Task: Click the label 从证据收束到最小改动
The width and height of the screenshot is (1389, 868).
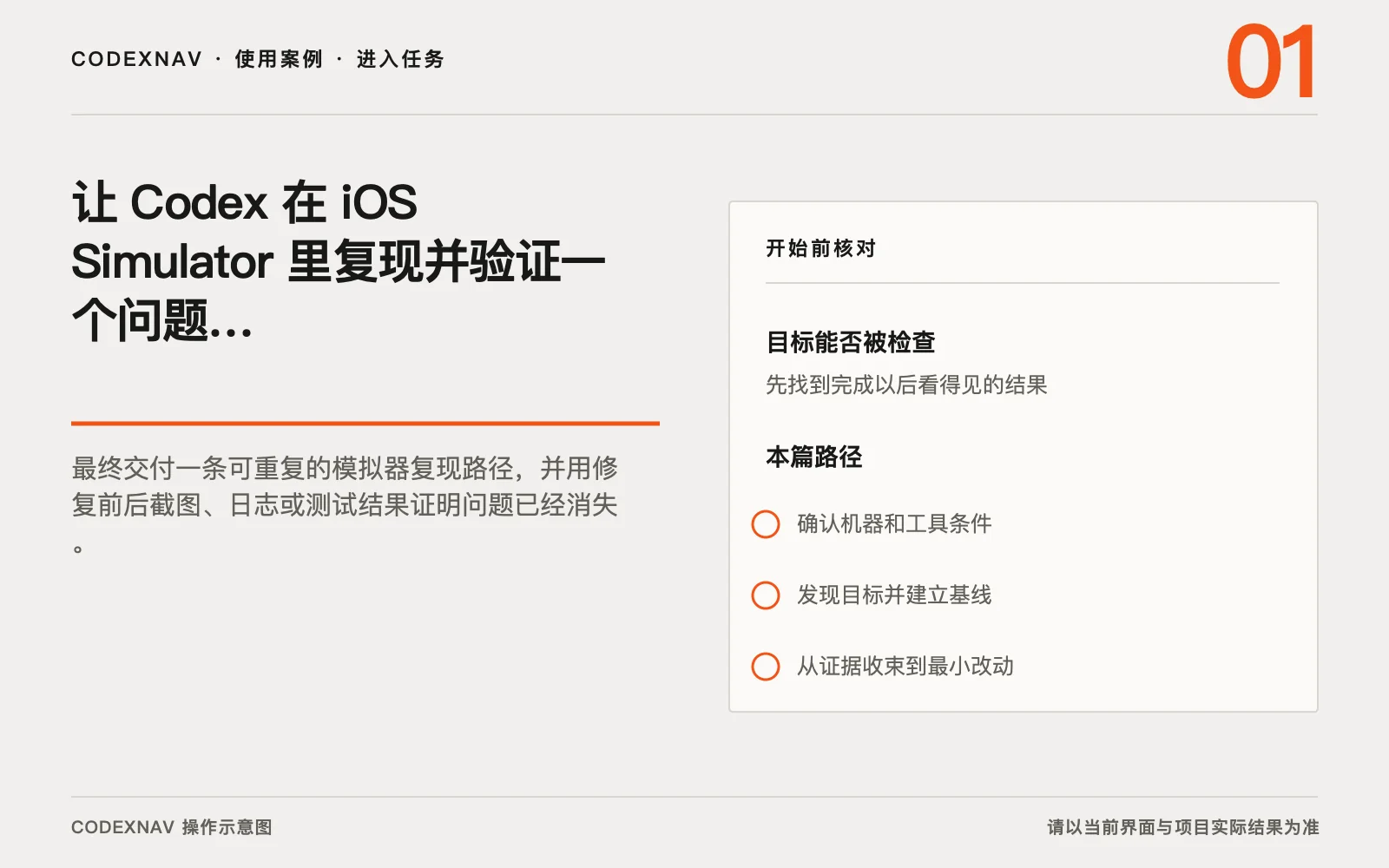Action: point(905,667)
